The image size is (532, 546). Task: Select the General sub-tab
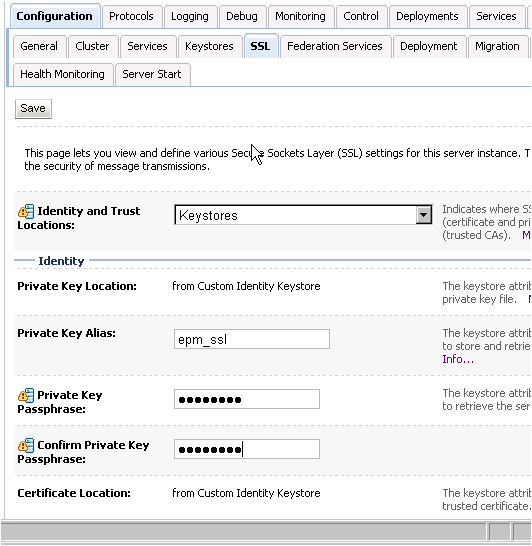pyautogui.click(x=39, y=46)
